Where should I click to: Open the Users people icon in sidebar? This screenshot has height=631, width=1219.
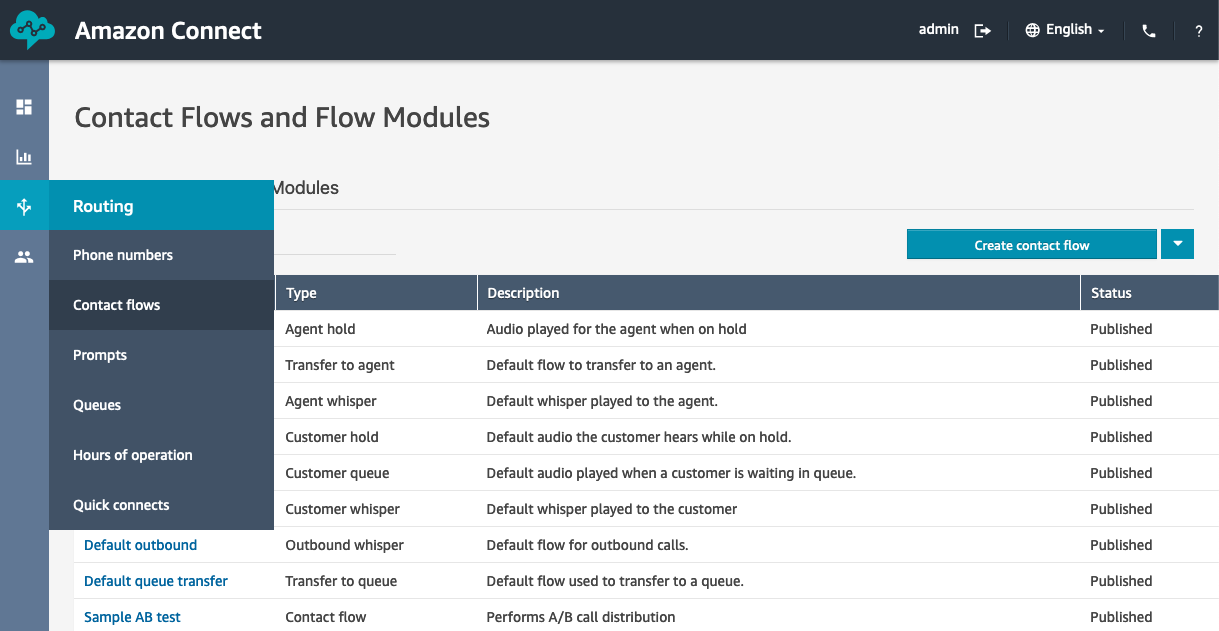24,257
